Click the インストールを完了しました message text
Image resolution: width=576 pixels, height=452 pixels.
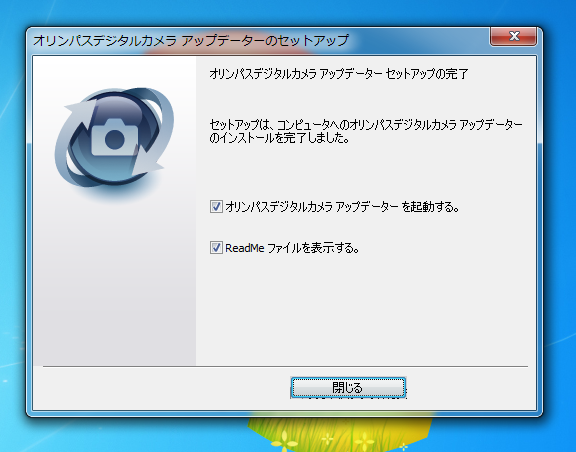366,131
